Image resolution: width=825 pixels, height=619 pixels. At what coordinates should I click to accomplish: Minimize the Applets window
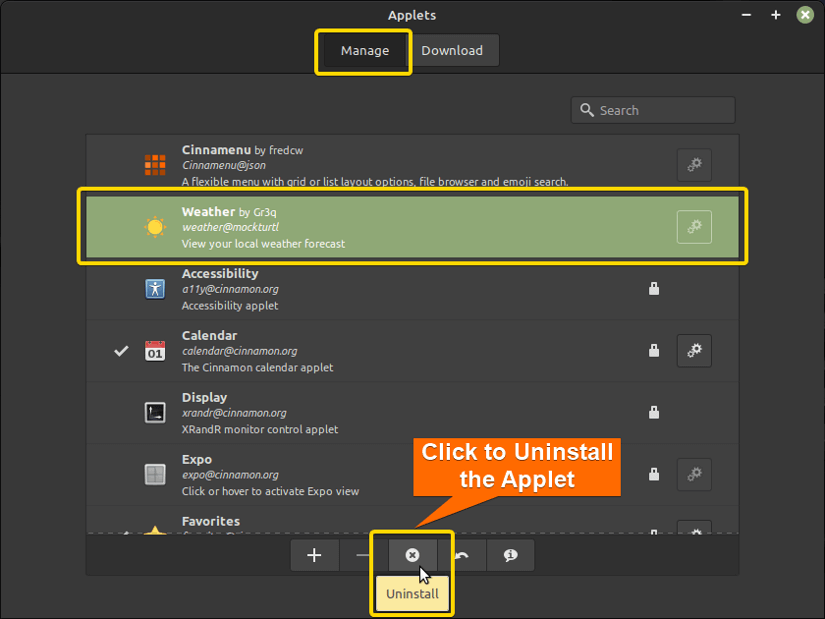tap(746, 15)
